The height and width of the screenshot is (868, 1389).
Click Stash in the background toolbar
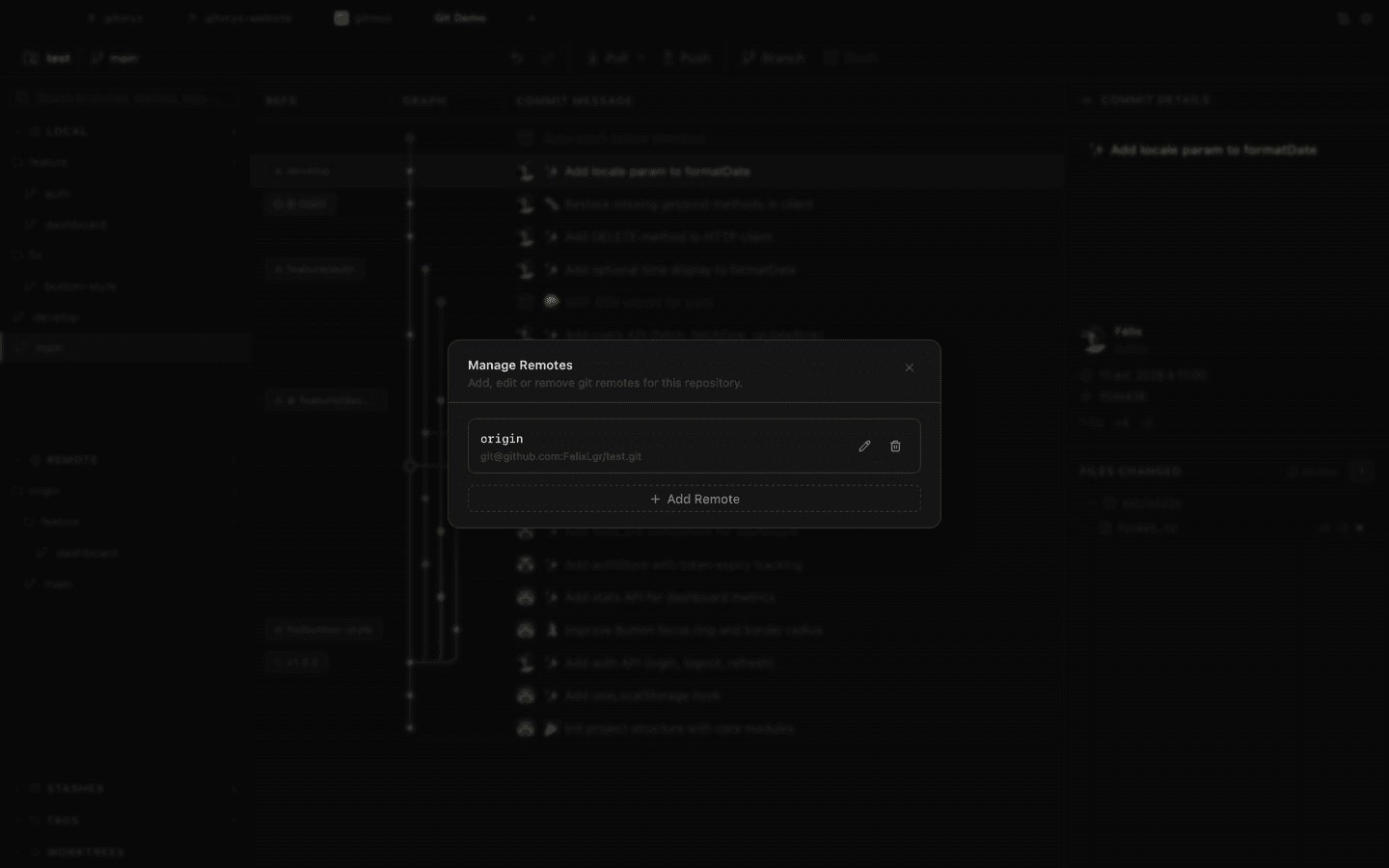click(x=852, y=58)
